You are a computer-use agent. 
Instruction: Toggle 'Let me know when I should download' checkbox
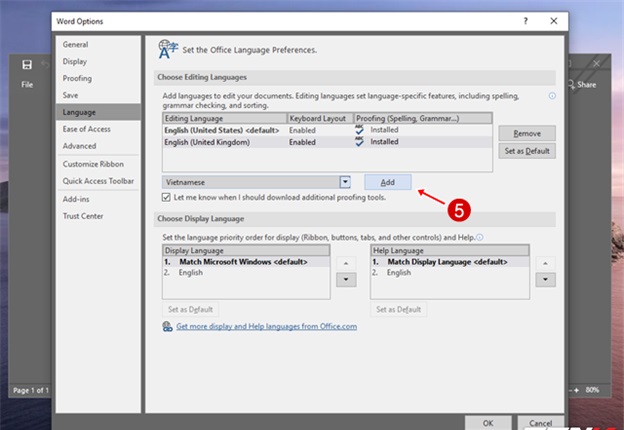coord(166,197)
